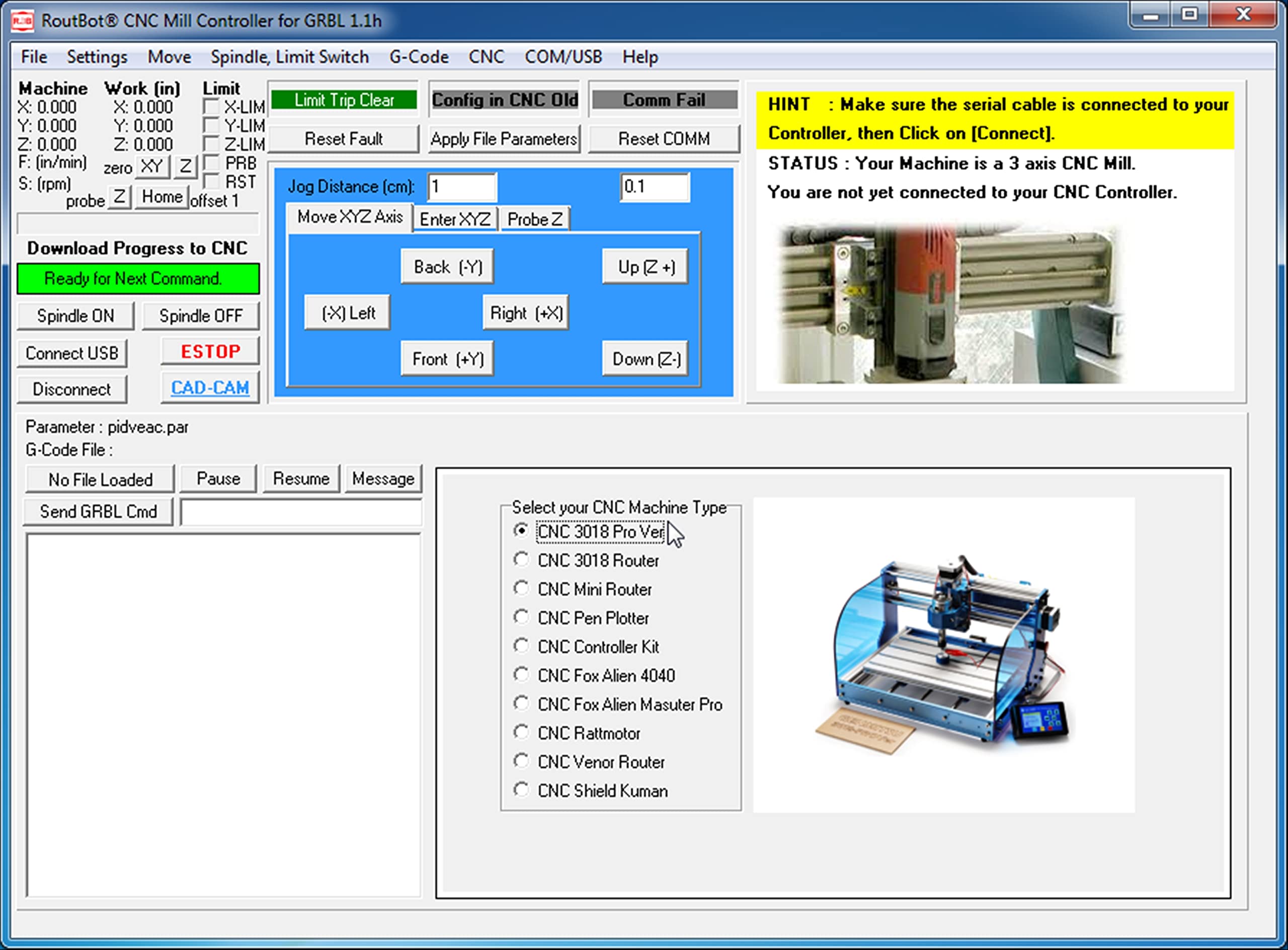Select CNC 3018 Router radio button

pos(521,559)
